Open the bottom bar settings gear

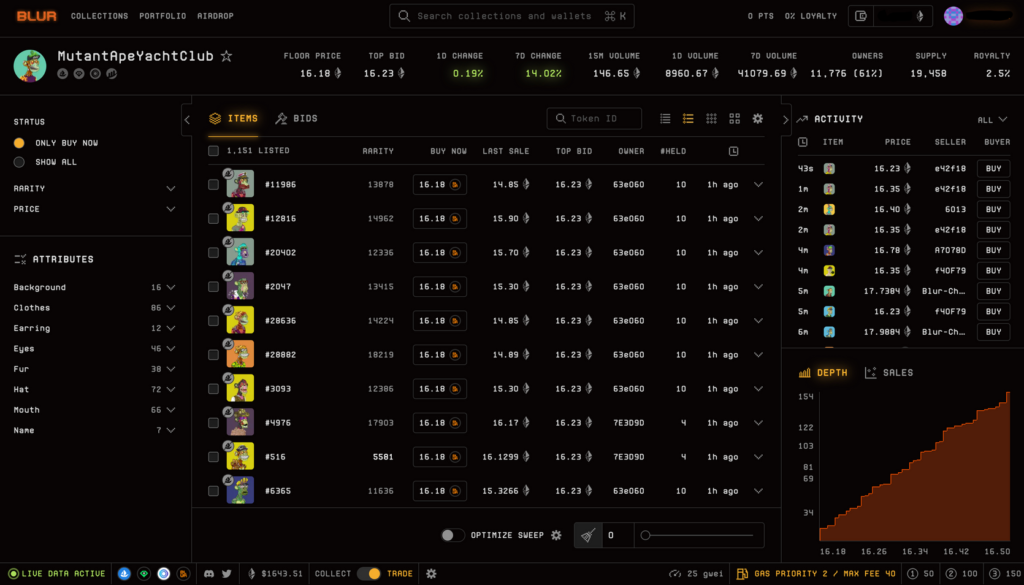pos(431,573)
